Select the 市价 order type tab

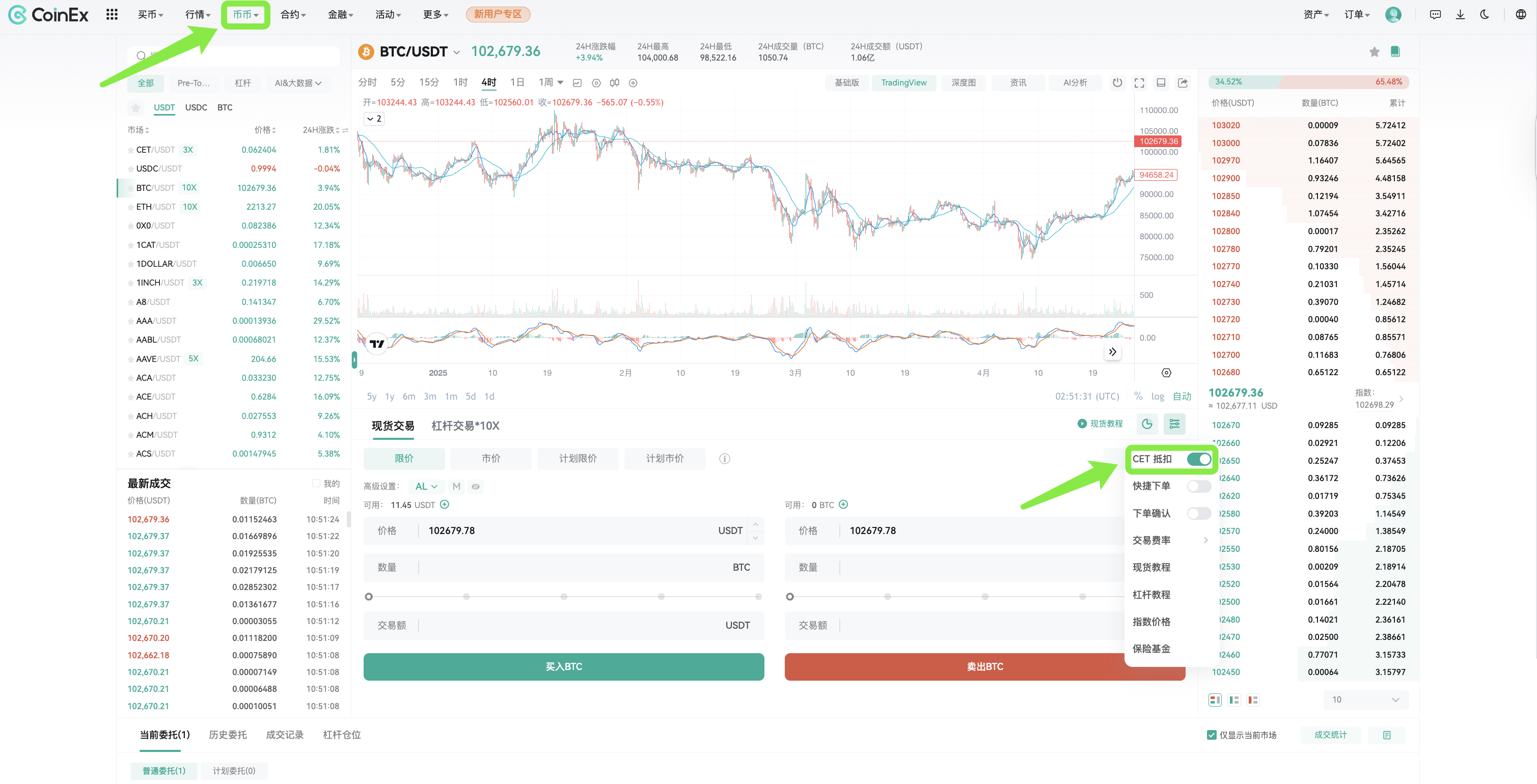click(x=490, y=459)
